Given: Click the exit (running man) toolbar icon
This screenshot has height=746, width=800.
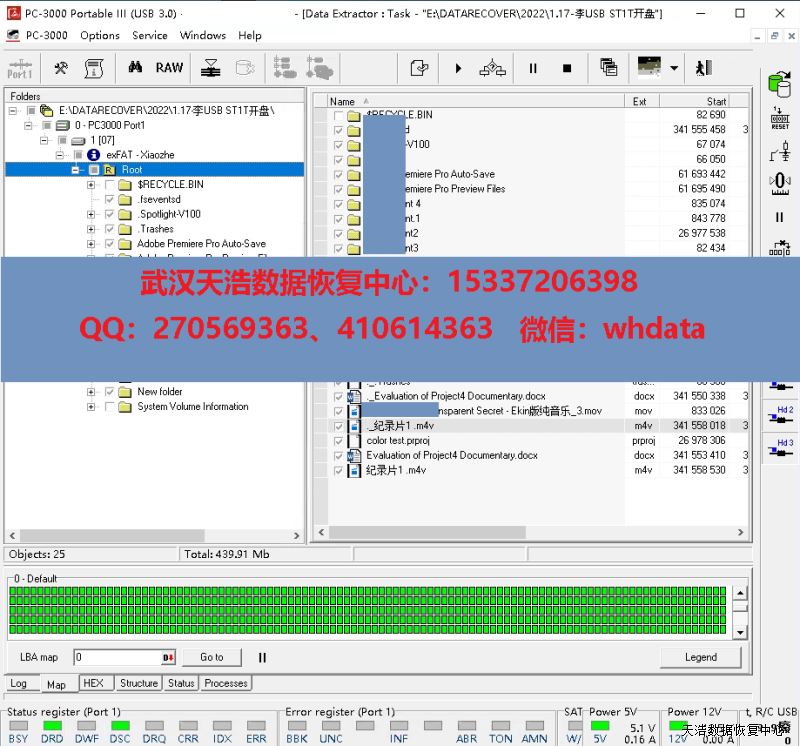Looking at the screenshot, I should pyautogui.click(x=704, y=68).
